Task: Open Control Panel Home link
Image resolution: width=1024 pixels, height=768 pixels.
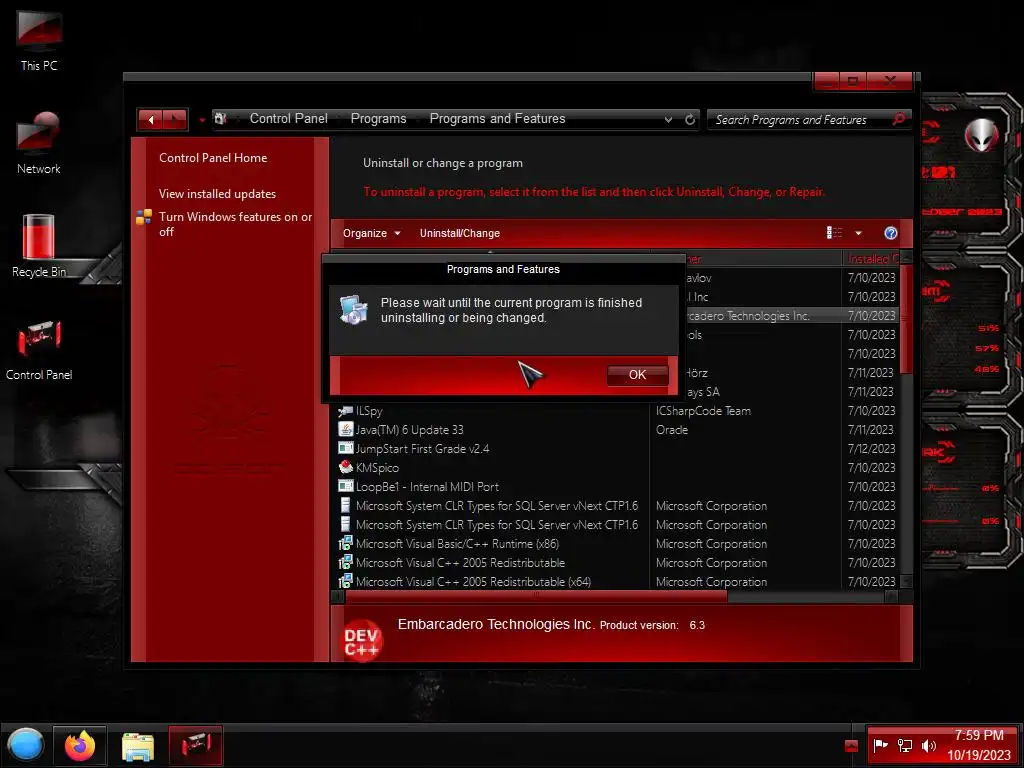Action: (213, 157)
